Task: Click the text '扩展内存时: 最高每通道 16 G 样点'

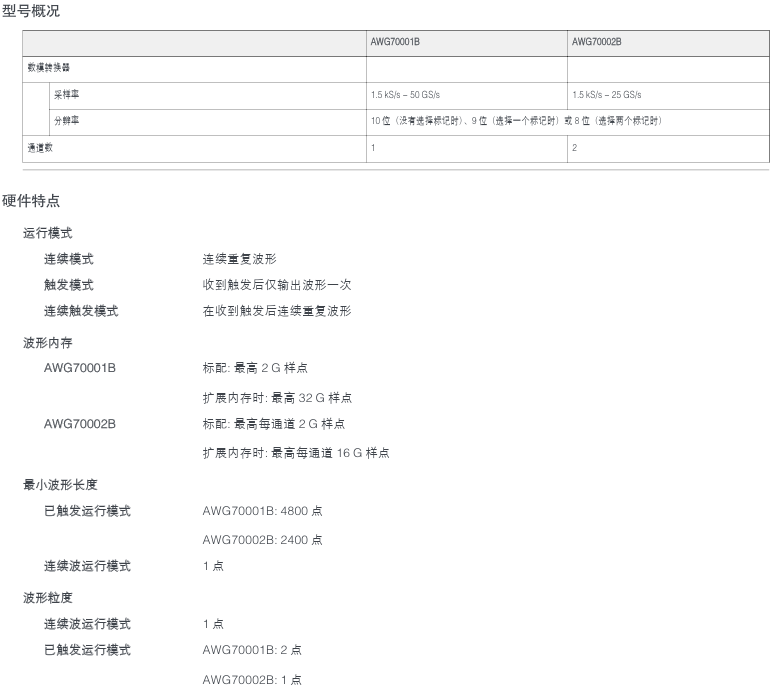Action: [296, 453]
